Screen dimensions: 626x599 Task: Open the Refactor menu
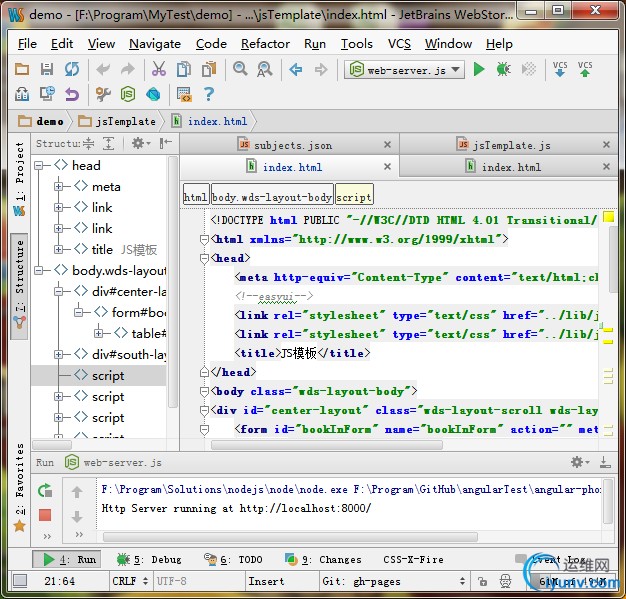point(265,44)
